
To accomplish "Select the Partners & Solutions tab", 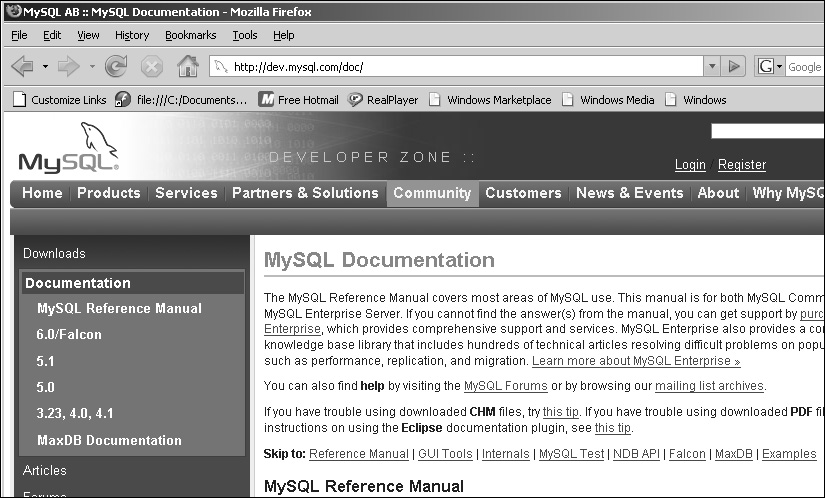I will 305,193.
